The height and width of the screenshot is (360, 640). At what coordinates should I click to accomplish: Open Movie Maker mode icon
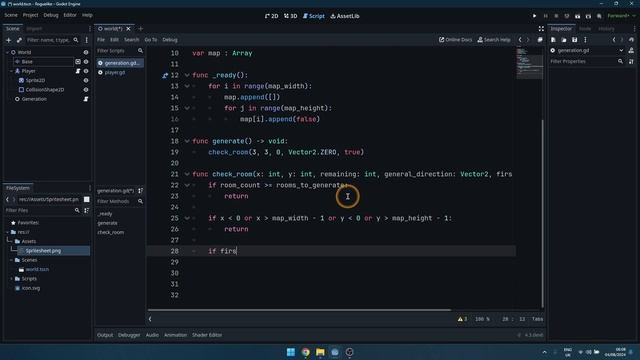tap(599, 16)
